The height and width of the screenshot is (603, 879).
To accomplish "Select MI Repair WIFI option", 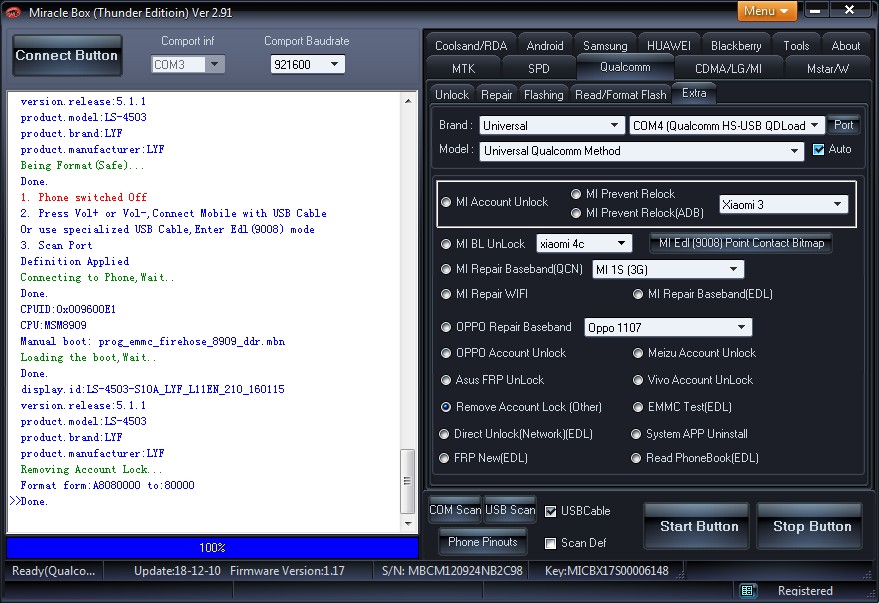I will [446, 294].
